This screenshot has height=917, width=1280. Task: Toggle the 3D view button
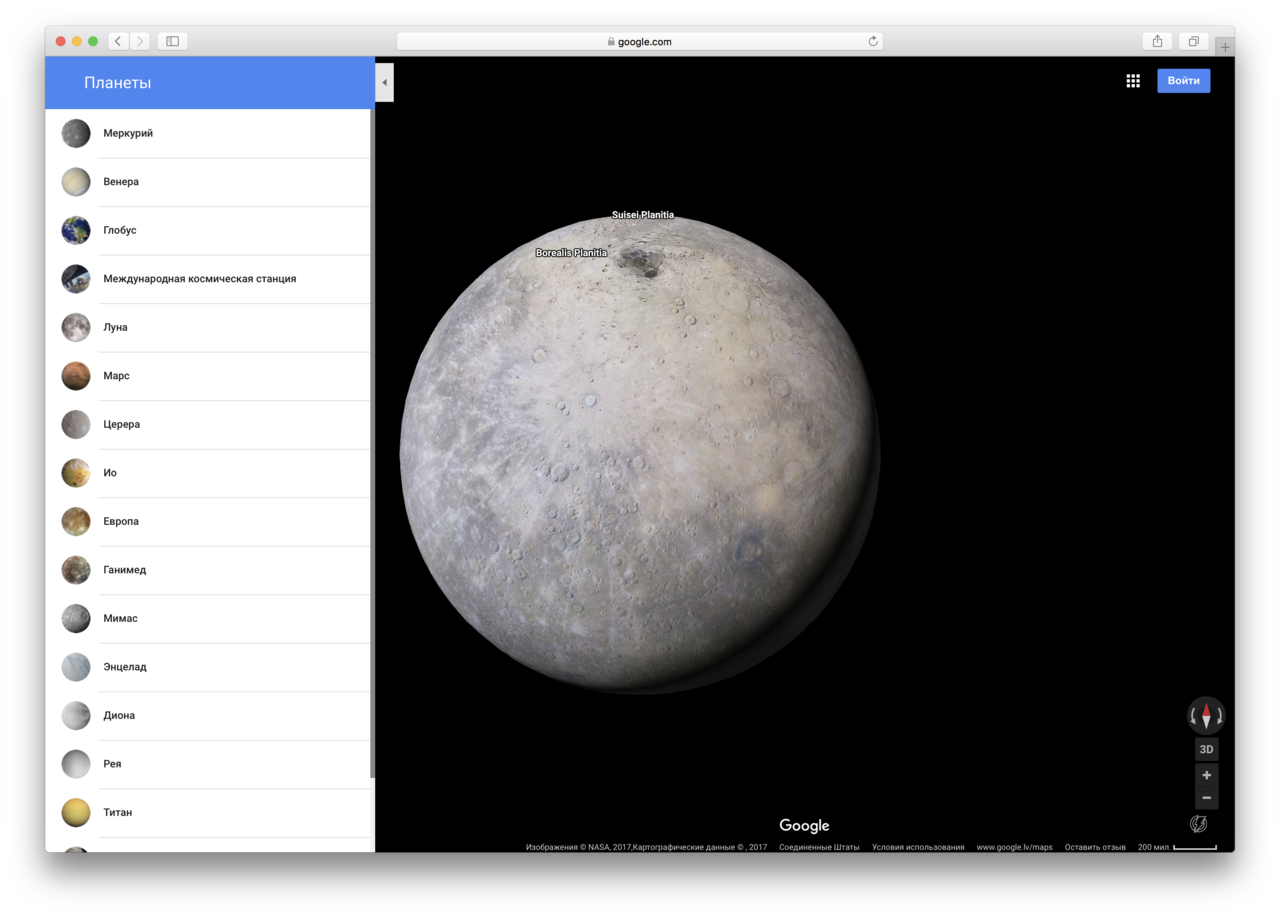pos(1206,749)
